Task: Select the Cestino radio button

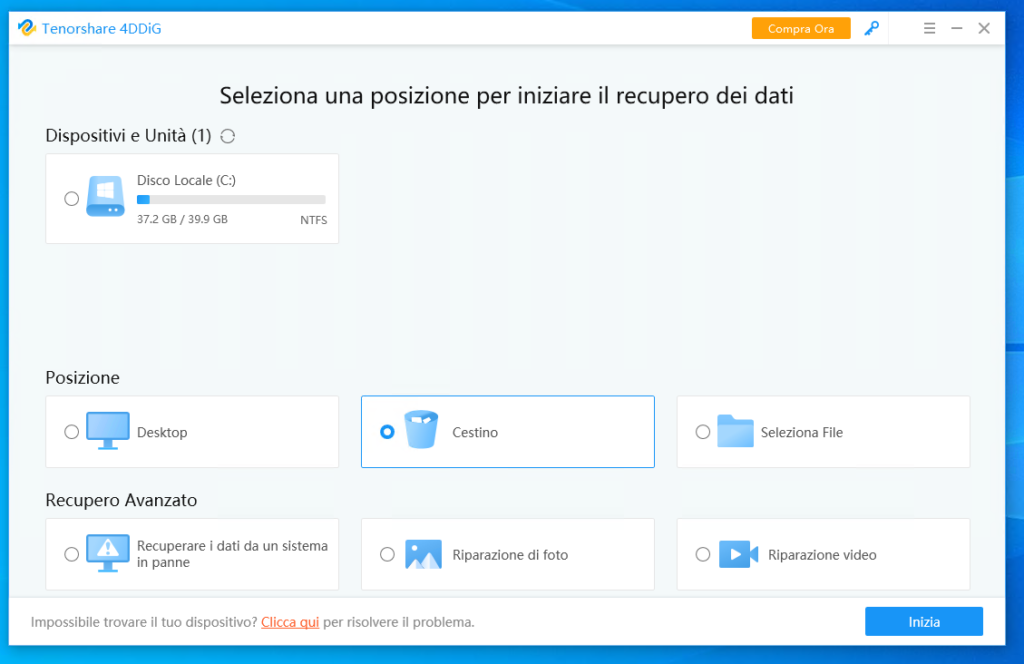Action: [387, 432]
